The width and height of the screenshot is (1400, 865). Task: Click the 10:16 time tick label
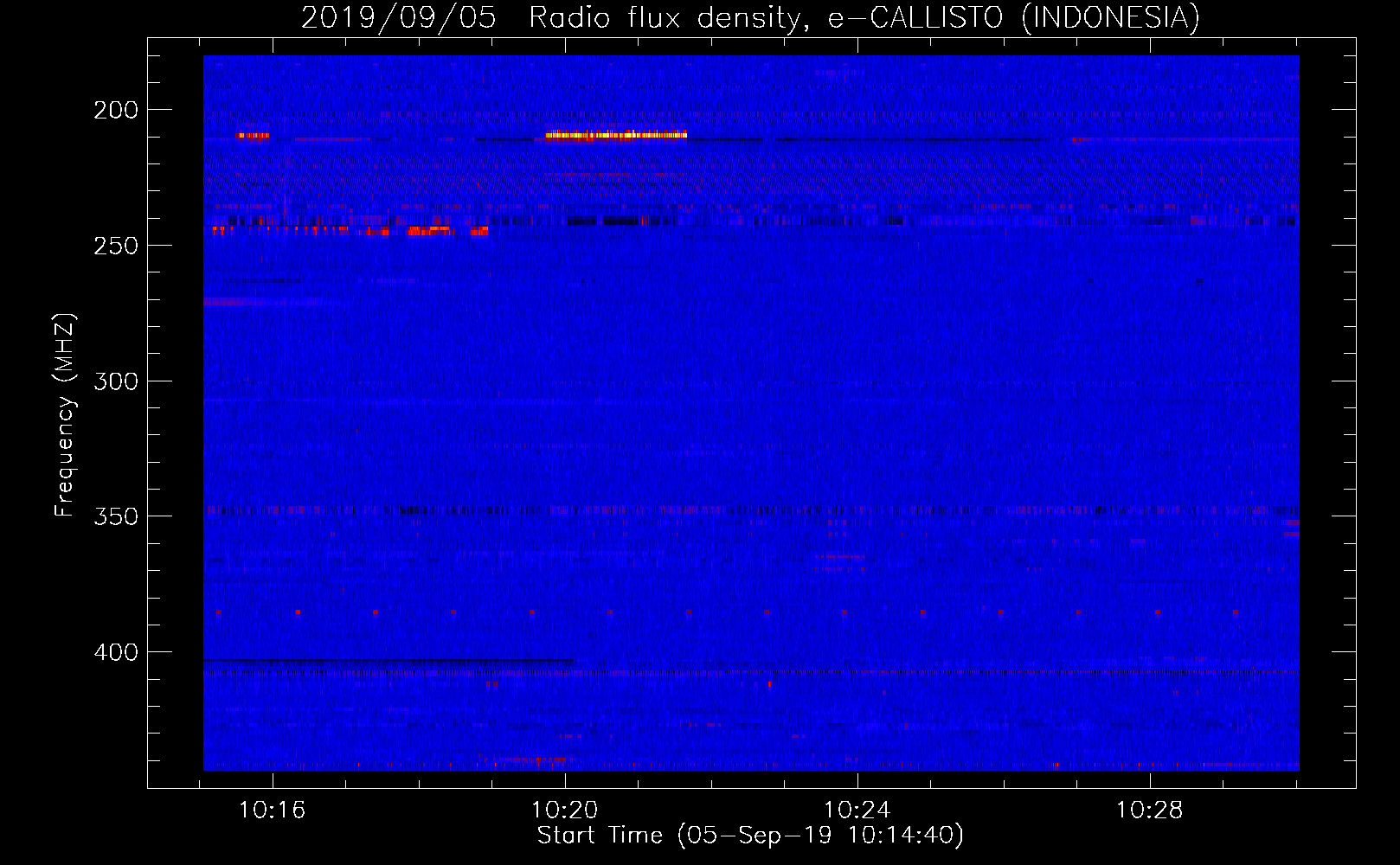click(x=273, y=811)
